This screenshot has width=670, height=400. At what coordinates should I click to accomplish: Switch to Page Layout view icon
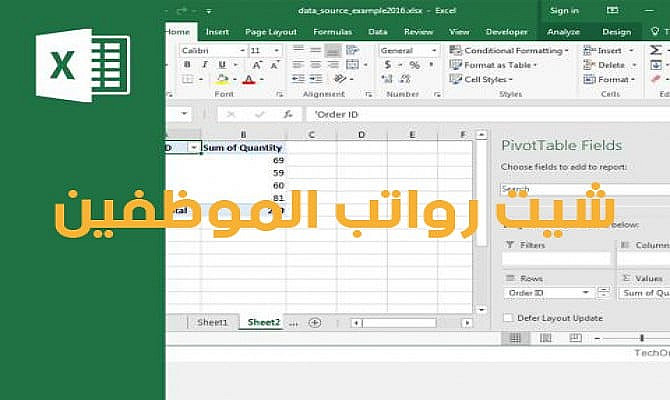click(x=546, y=338)
